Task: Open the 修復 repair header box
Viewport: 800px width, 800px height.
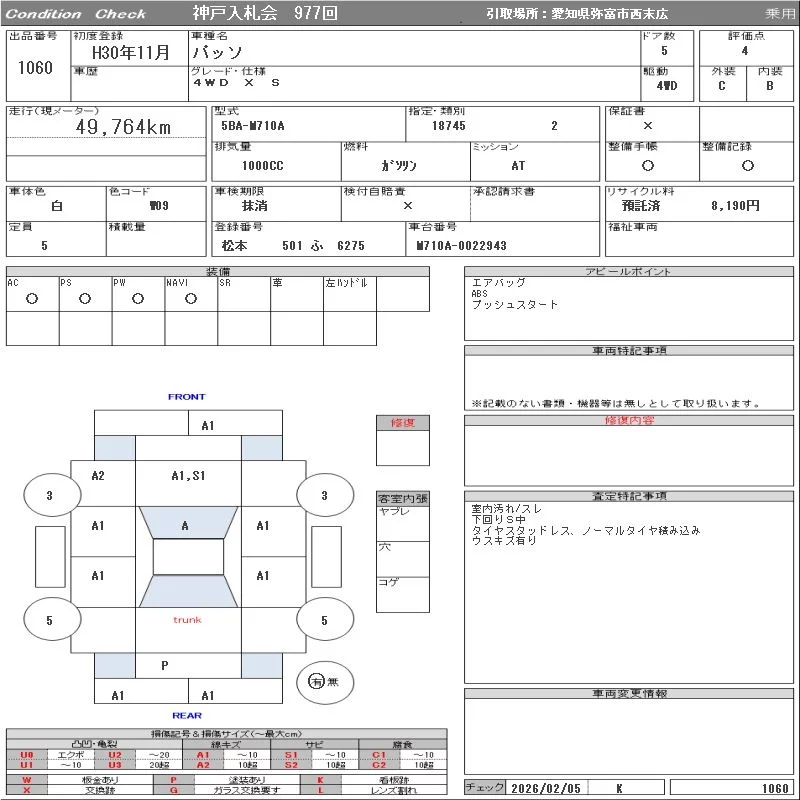Action: click(x=403, y=423)
